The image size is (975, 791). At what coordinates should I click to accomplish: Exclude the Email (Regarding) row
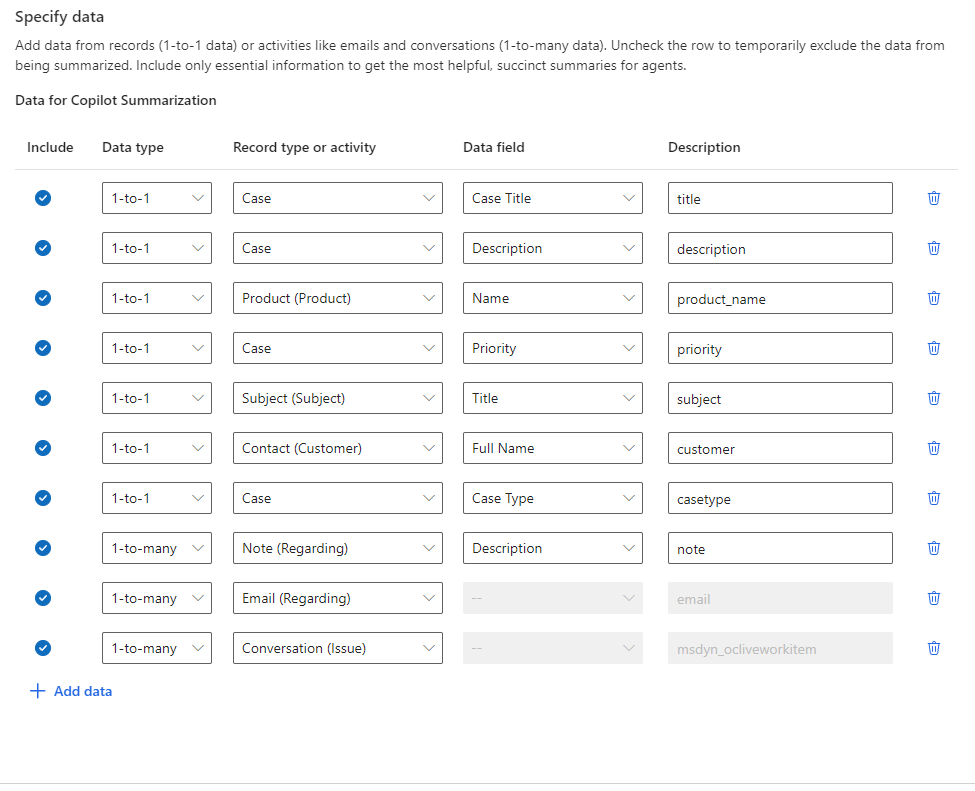point(43,598)
